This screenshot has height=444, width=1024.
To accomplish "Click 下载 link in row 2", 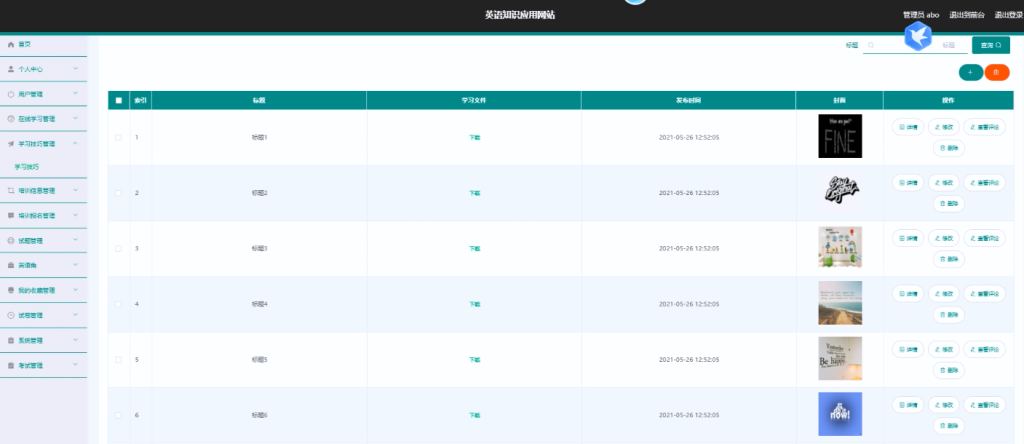I will 474,193.
